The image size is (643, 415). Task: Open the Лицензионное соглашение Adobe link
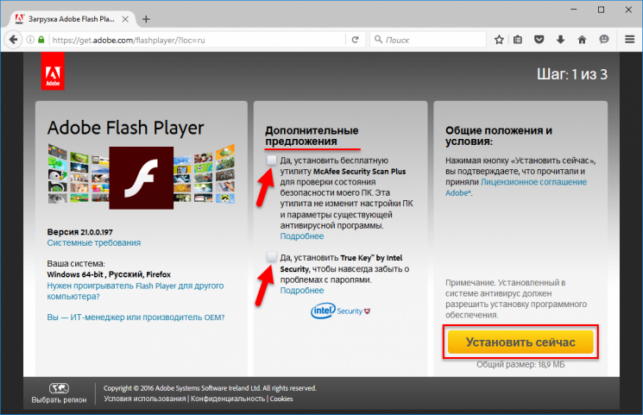516,187
